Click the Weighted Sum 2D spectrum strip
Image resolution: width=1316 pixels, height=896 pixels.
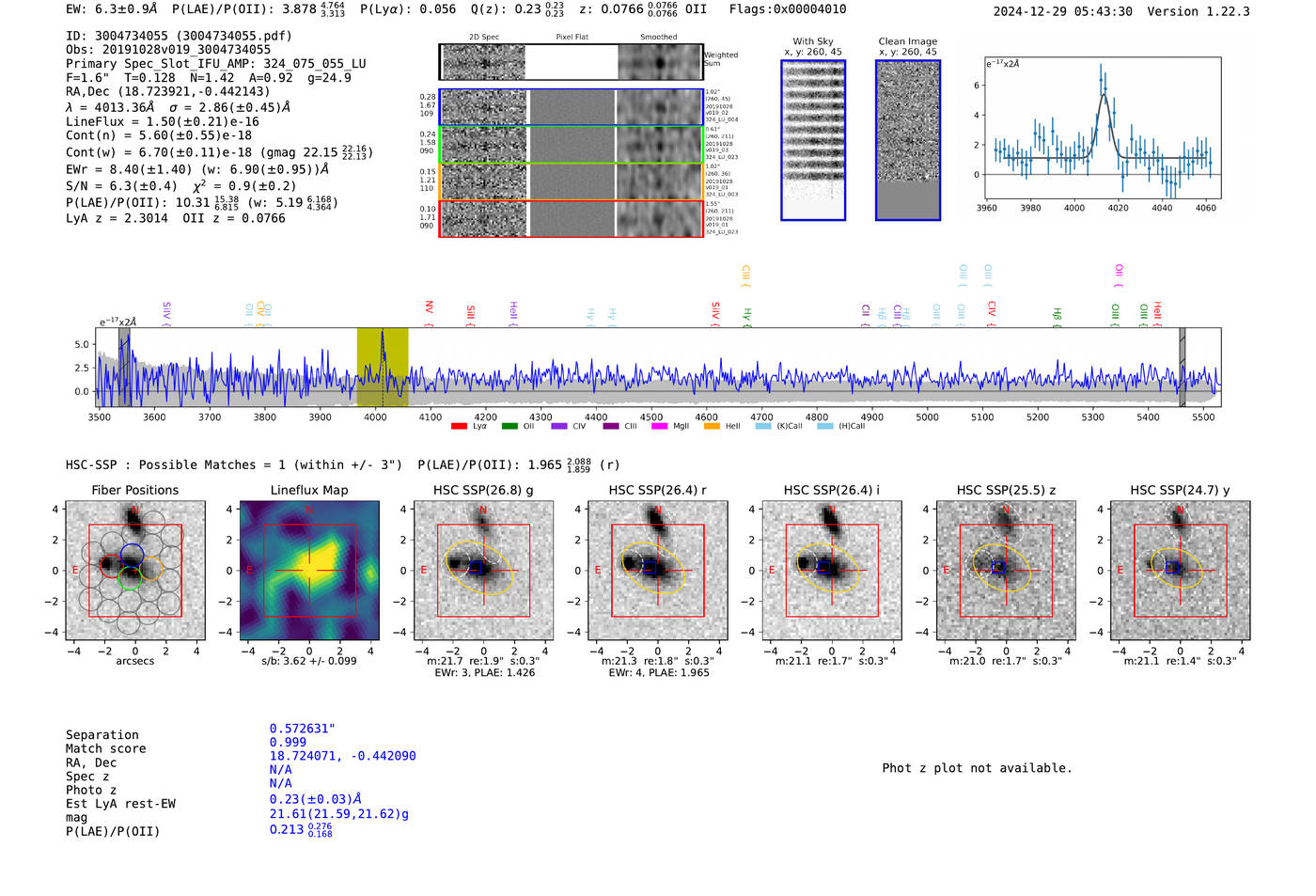(572, 62)
